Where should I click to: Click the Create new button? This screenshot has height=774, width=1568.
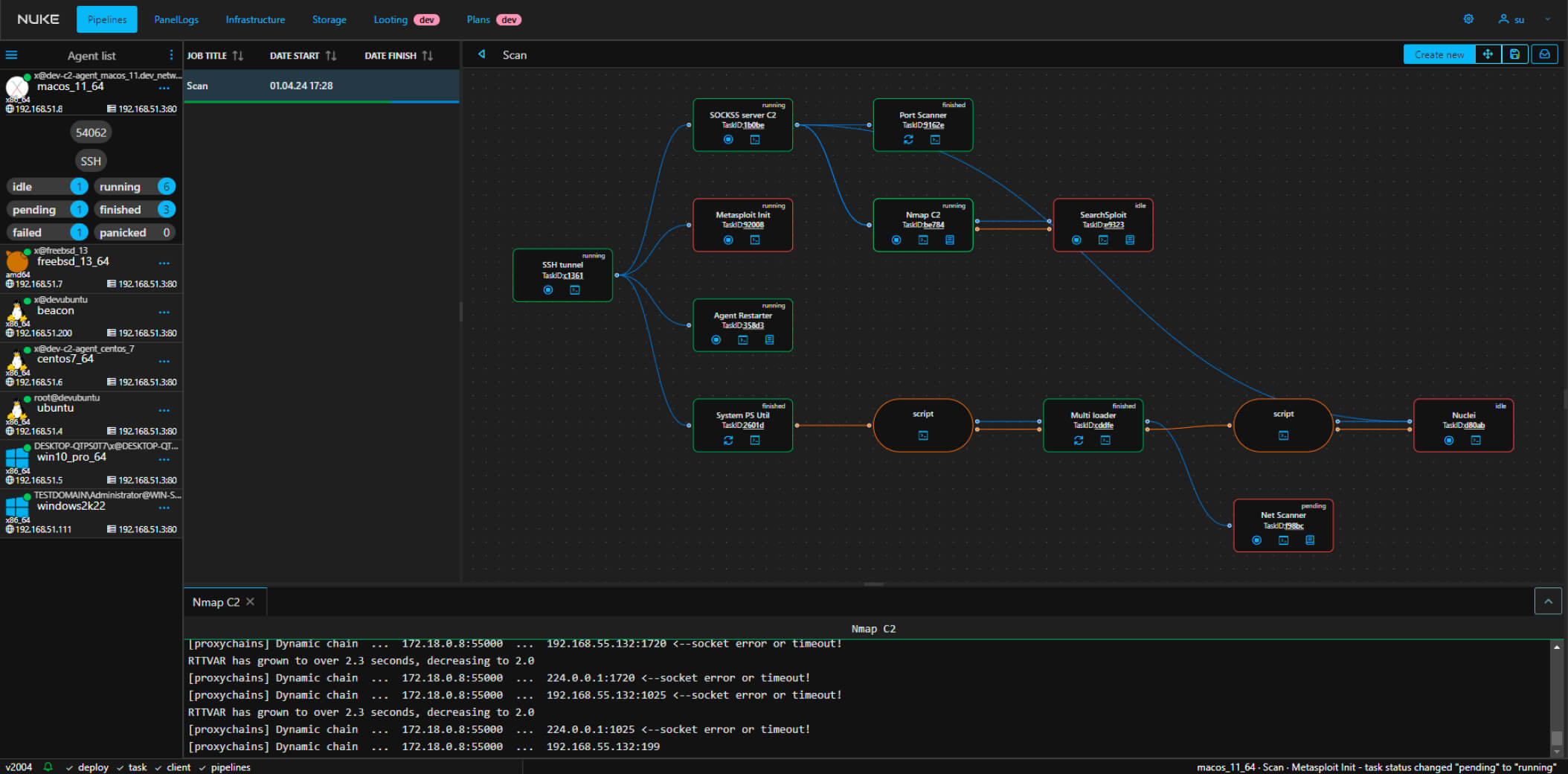(1439, 54)
